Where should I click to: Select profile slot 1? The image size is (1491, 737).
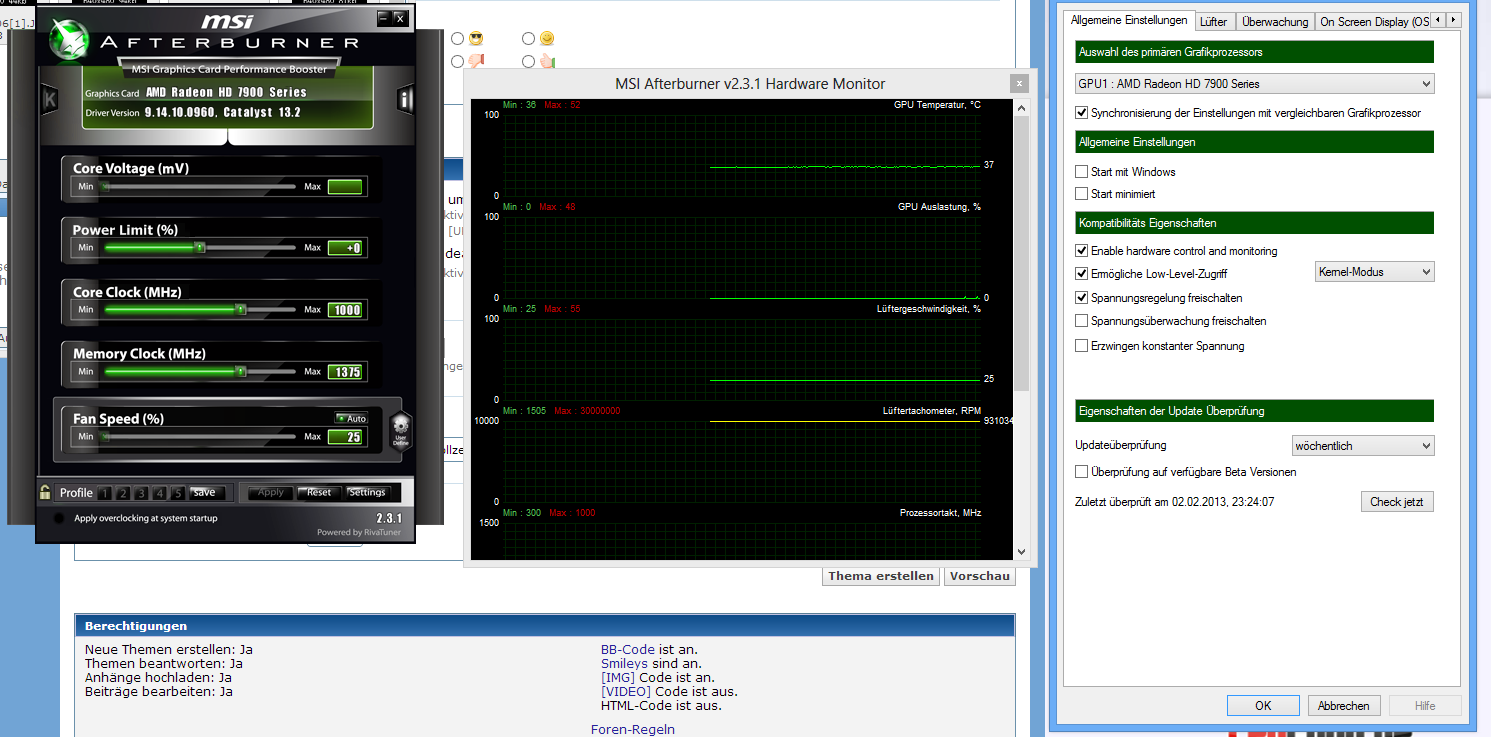click(x=105, y=493)
